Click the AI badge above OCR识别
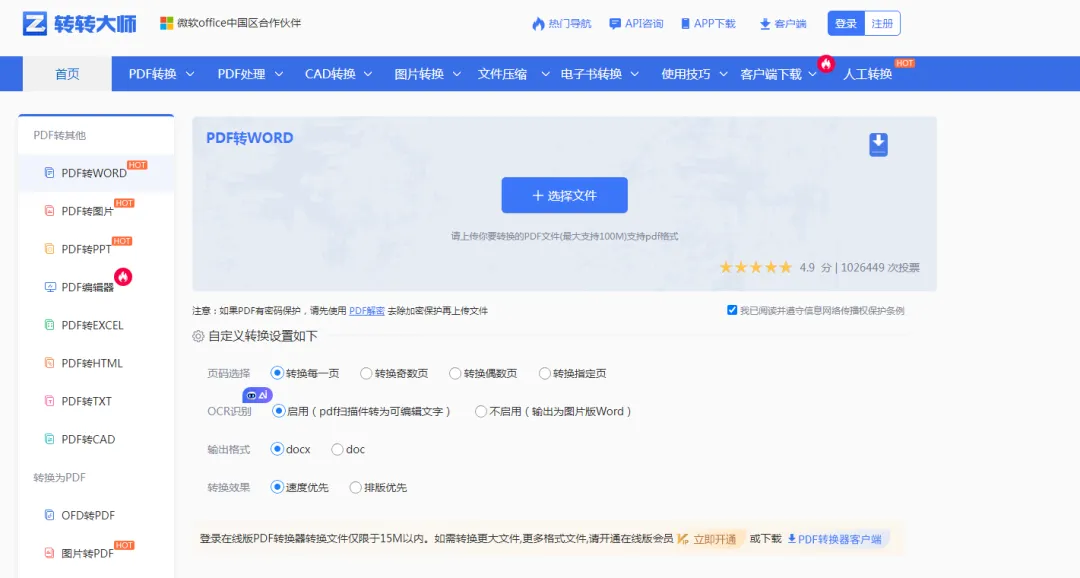The width and height of the screenshot is (1080, 578). (x=258, y=395)
